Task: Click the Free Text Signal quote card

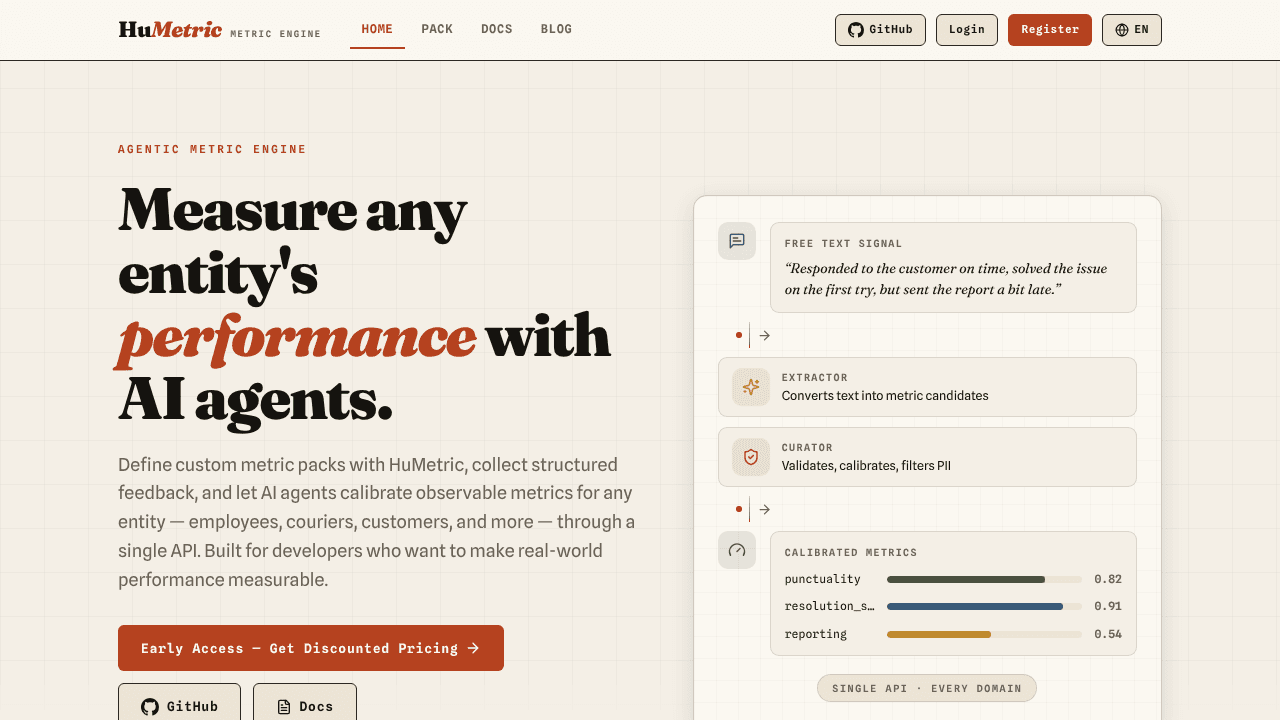Action: pos(953,267)
